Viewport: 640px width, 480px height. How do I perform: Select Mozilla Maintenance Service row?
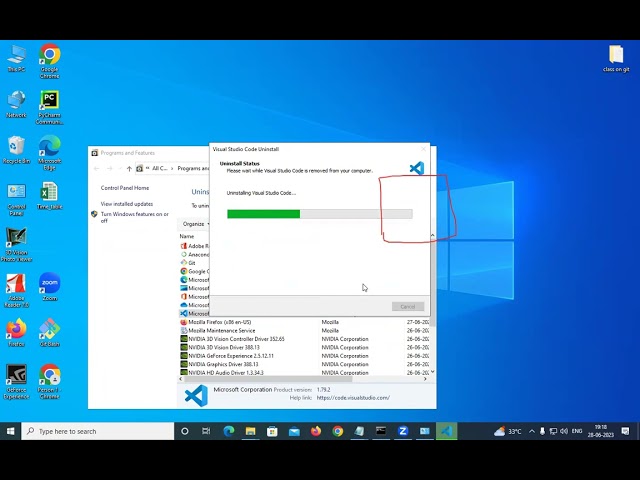coord(304,331)
